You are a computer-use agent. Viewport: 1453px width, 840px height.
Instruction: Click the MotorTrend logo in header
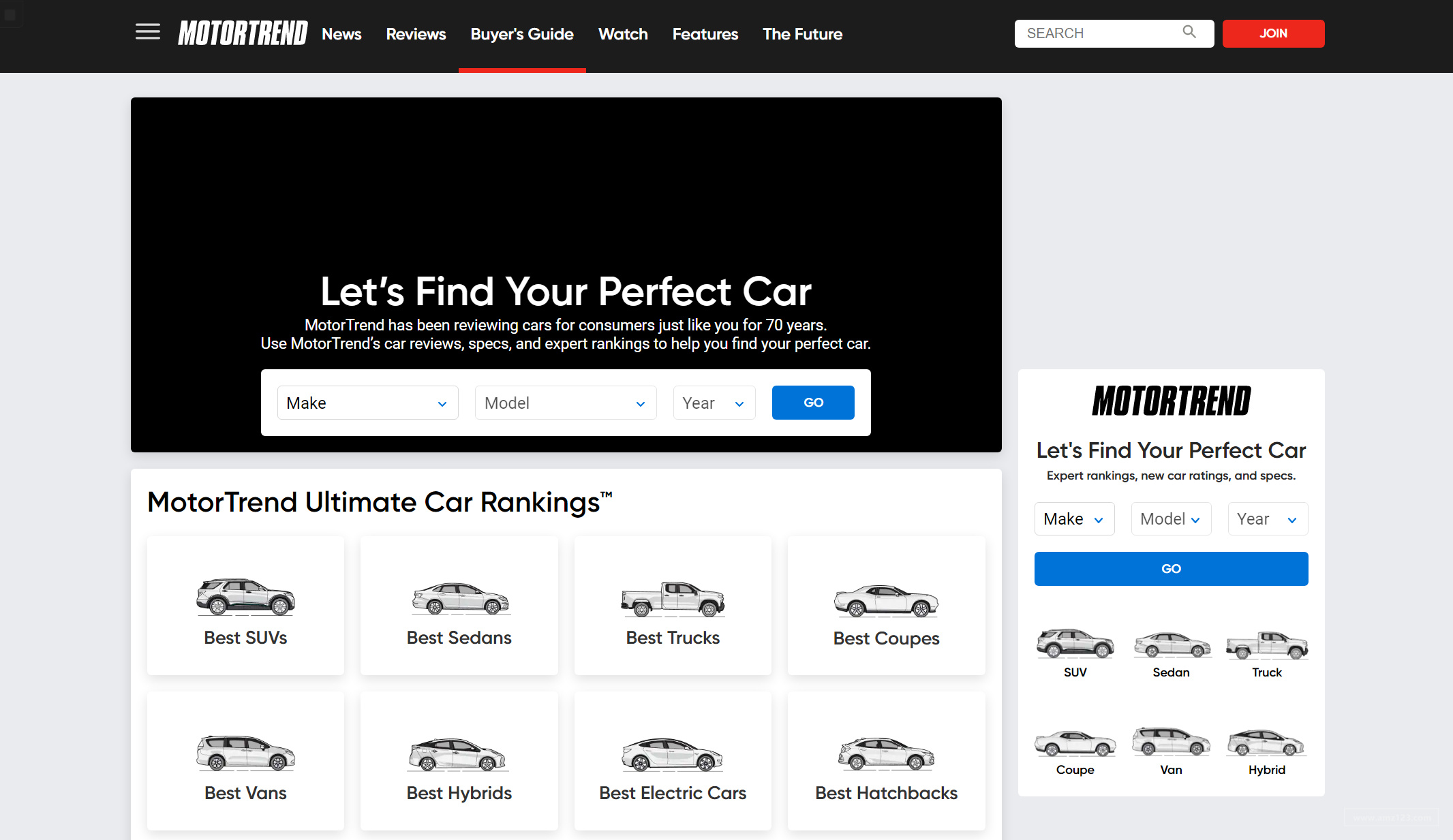(243, 33)
